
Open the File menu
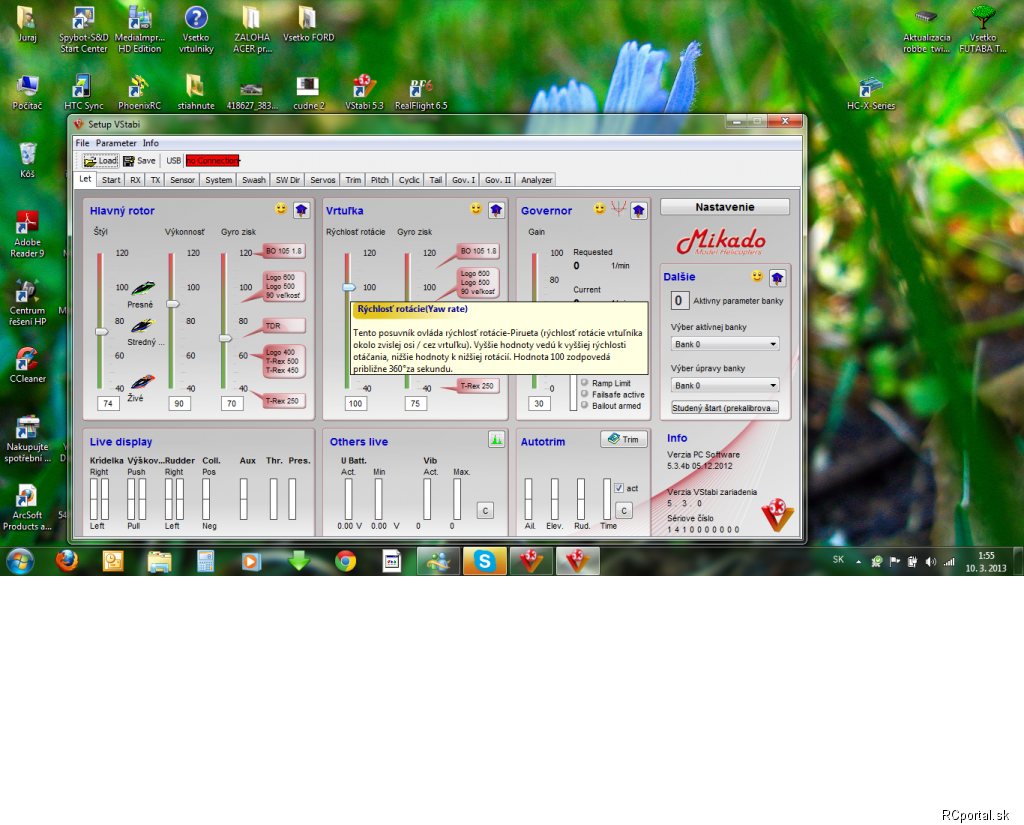coord(82,143)
